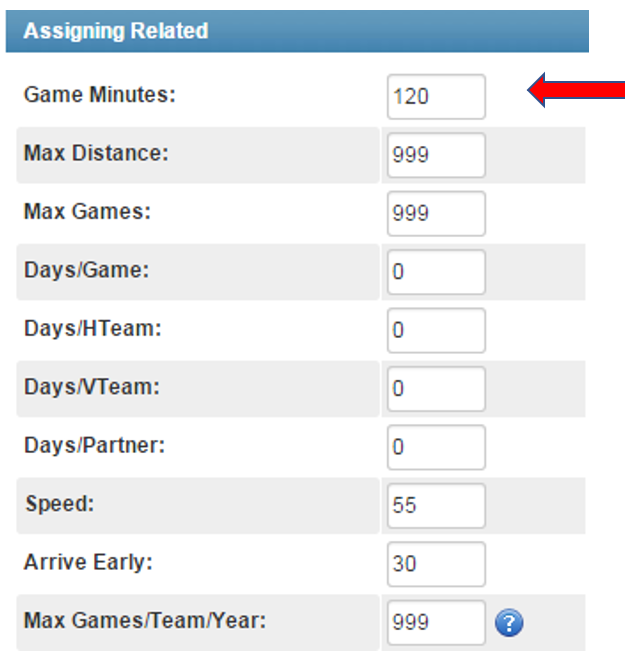
Task: Click the Speed field showing 55
Action: coord(436,506)
